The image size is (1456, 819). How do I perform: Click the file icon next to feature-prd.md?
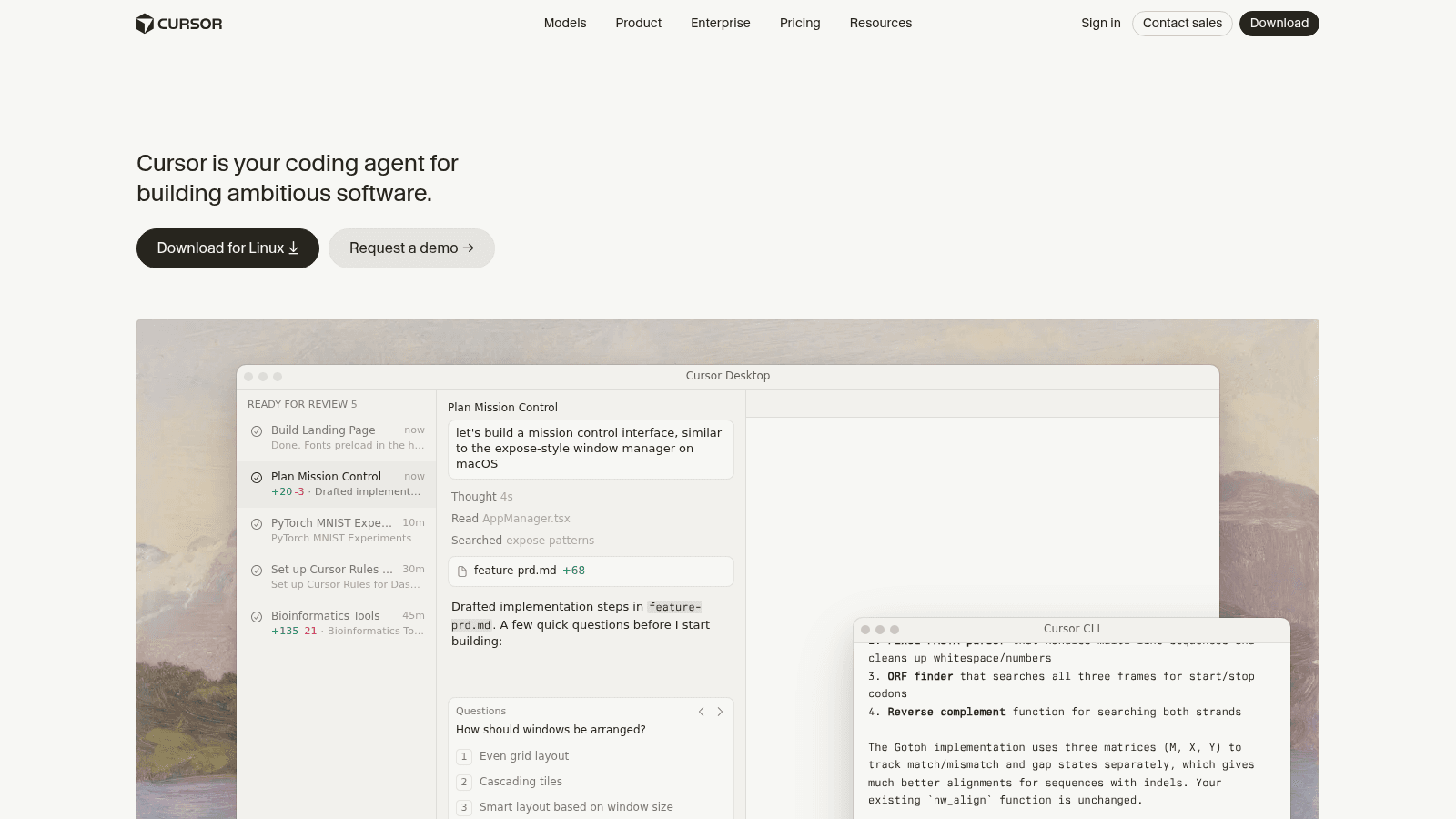point(462,571)
